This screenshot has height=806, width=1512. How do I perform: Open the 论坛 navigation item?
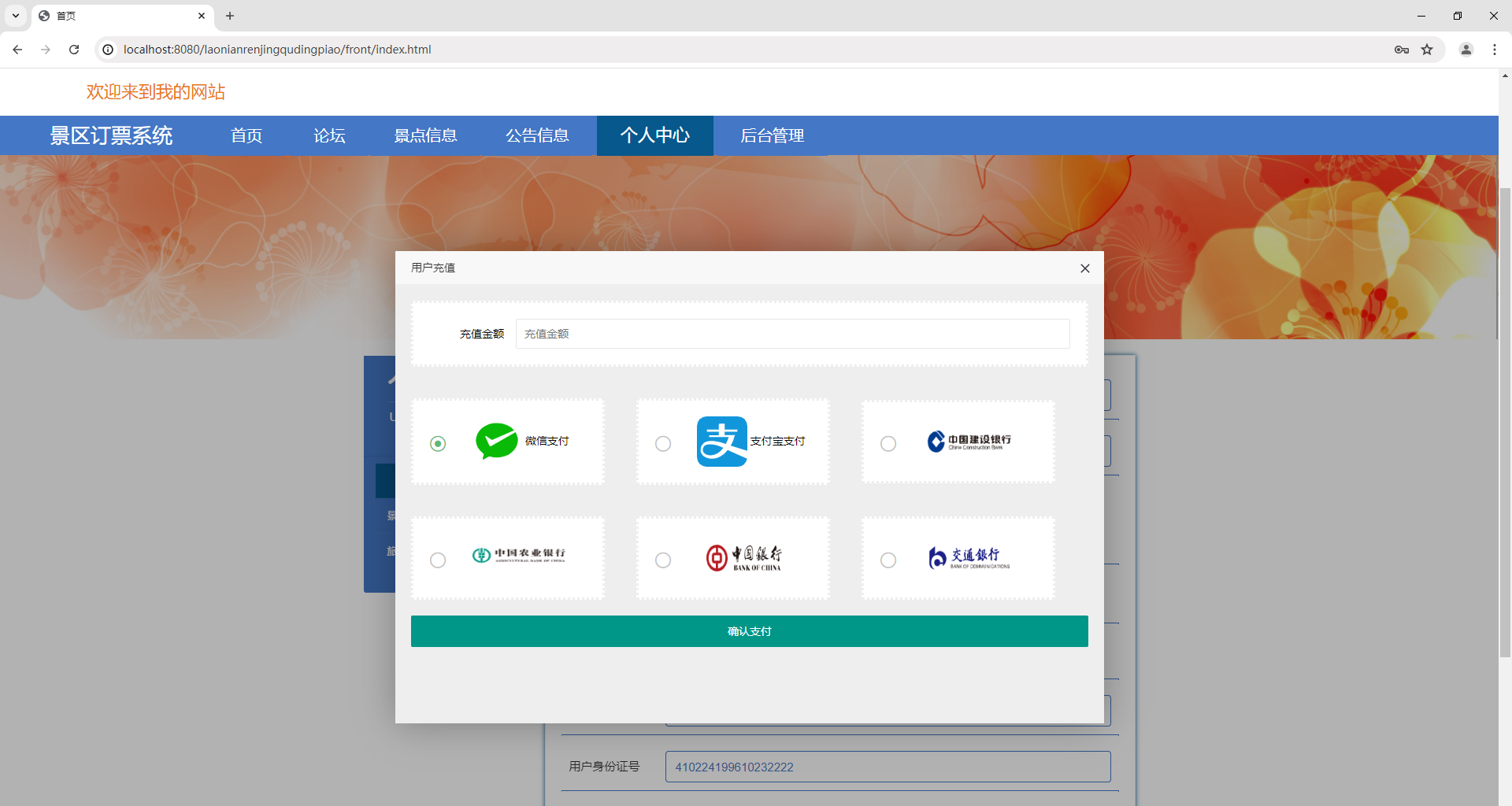329,135
